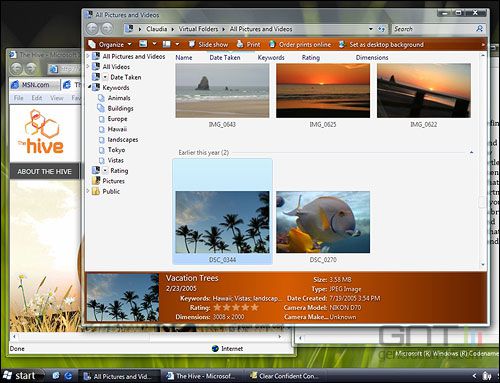Set as desktop background
This screenshot has width=500, height=383.
point(381,44)
